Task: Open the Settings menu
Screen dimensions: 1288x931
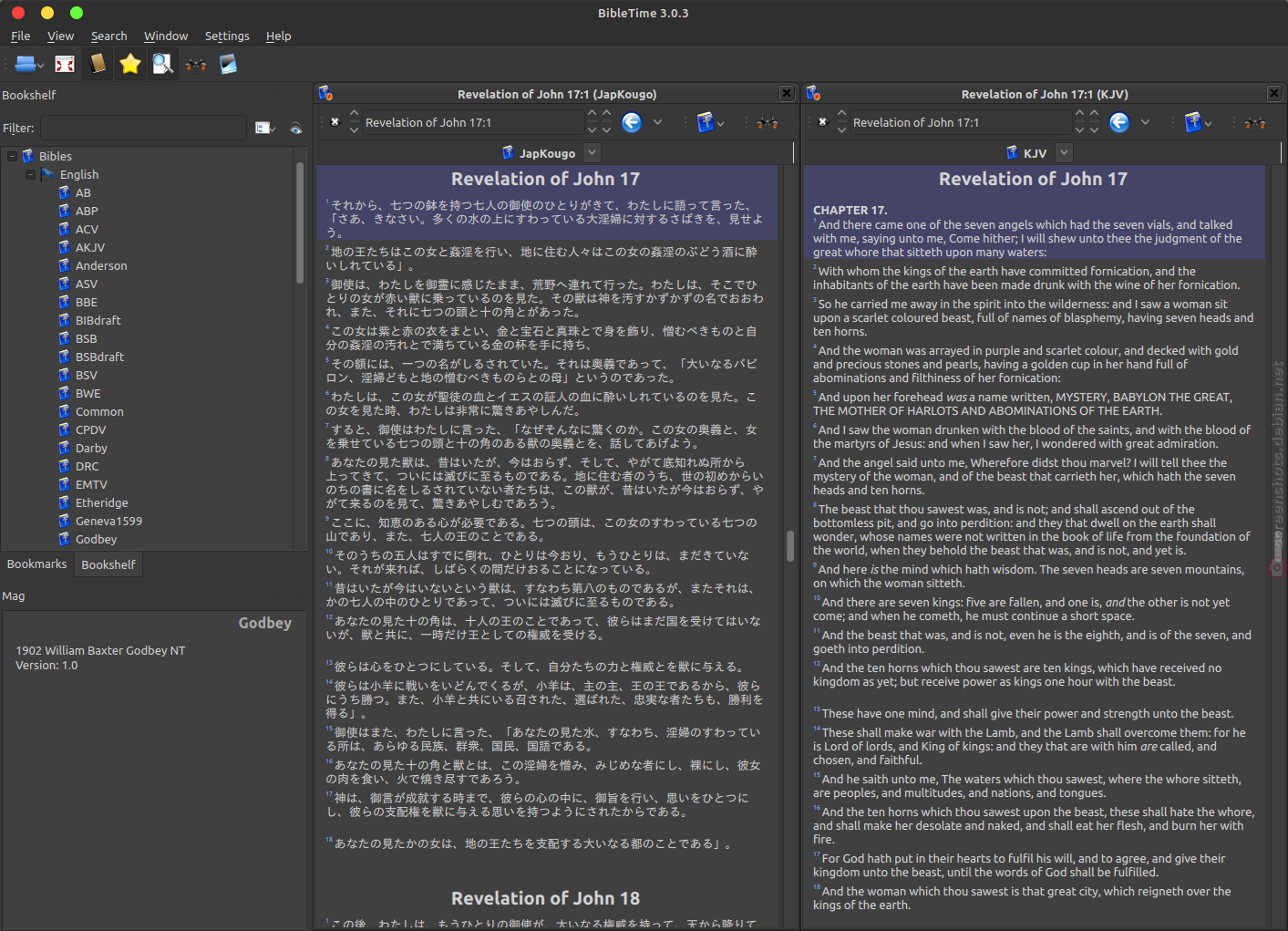Action: coord(227,36)
